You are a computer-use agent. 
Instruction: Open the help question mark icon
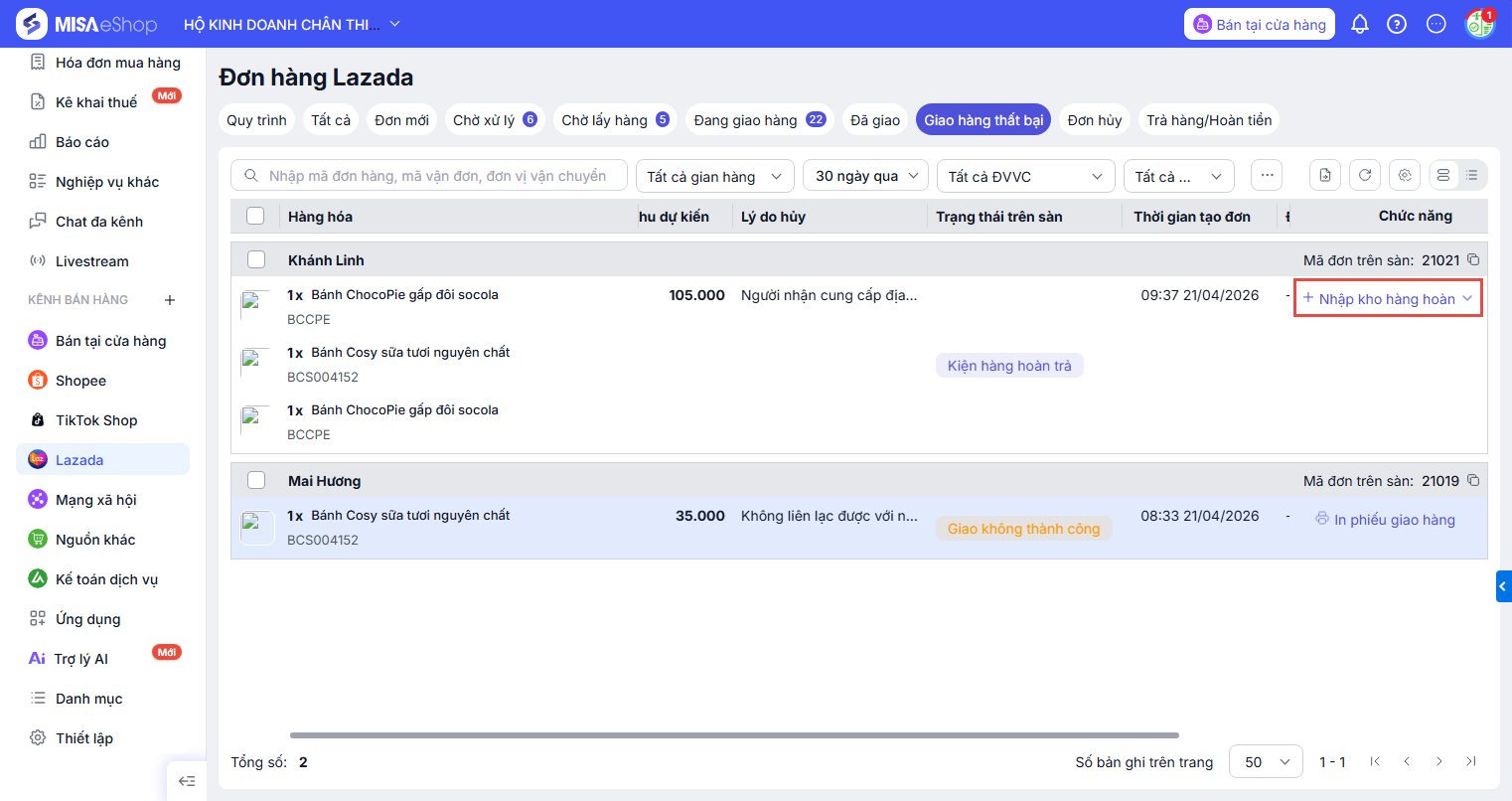1397,24
